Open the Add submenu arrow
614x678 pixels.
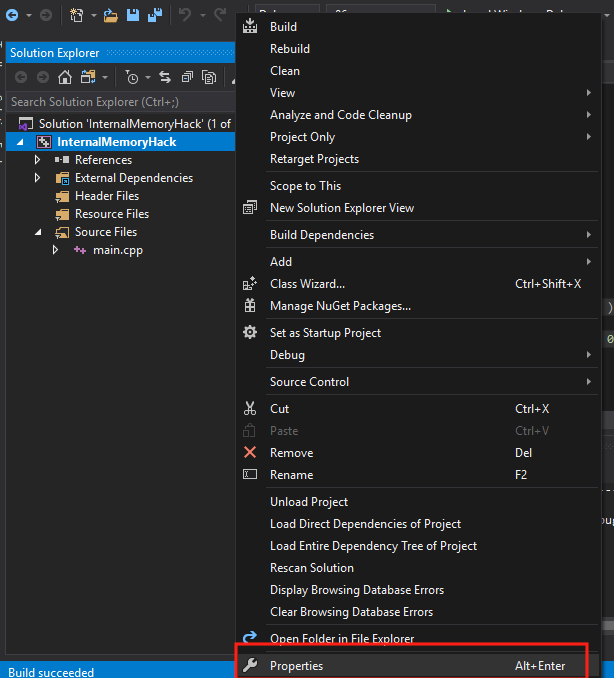pyautogui.click(x=588, y=262)
